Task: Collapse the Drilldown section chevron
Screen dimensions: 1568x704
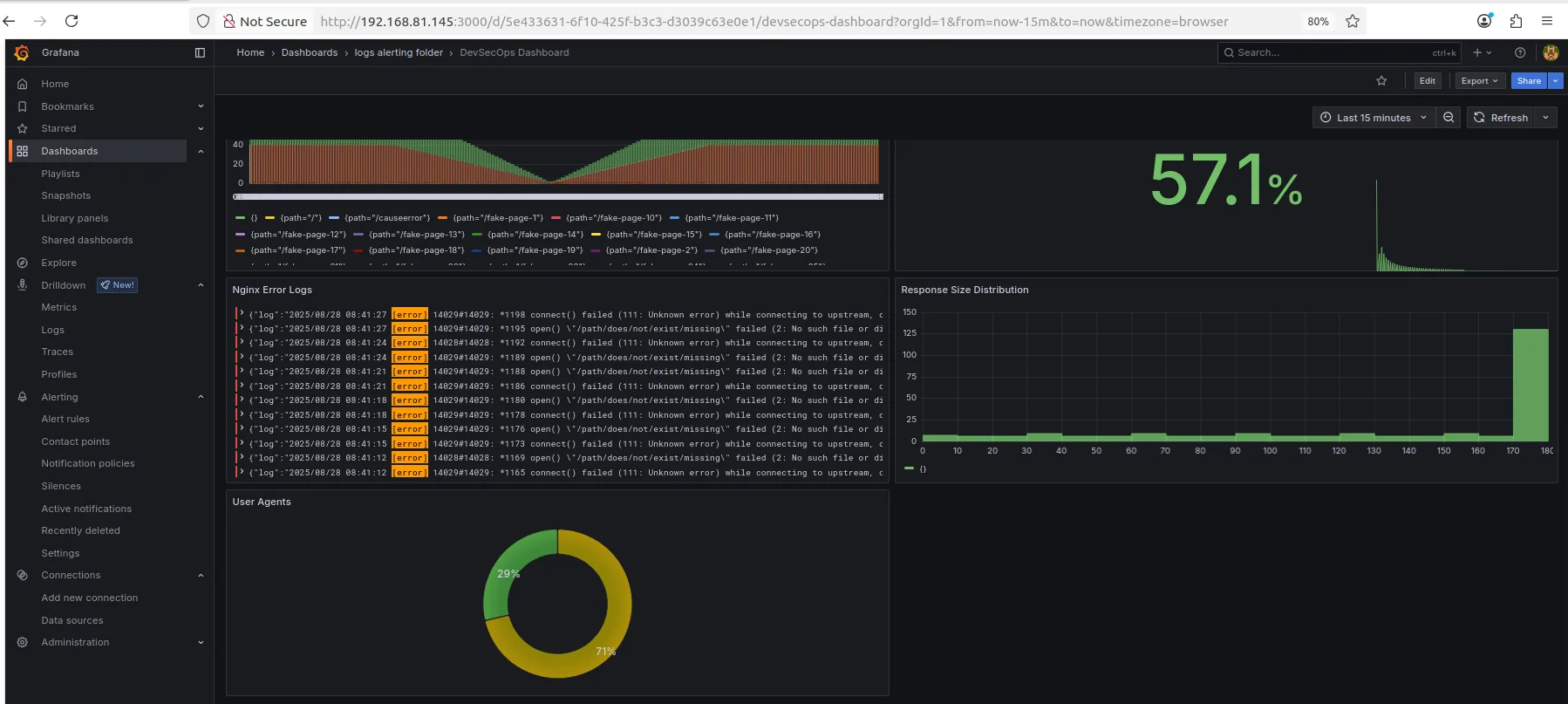Action: [x=201, y=285]
